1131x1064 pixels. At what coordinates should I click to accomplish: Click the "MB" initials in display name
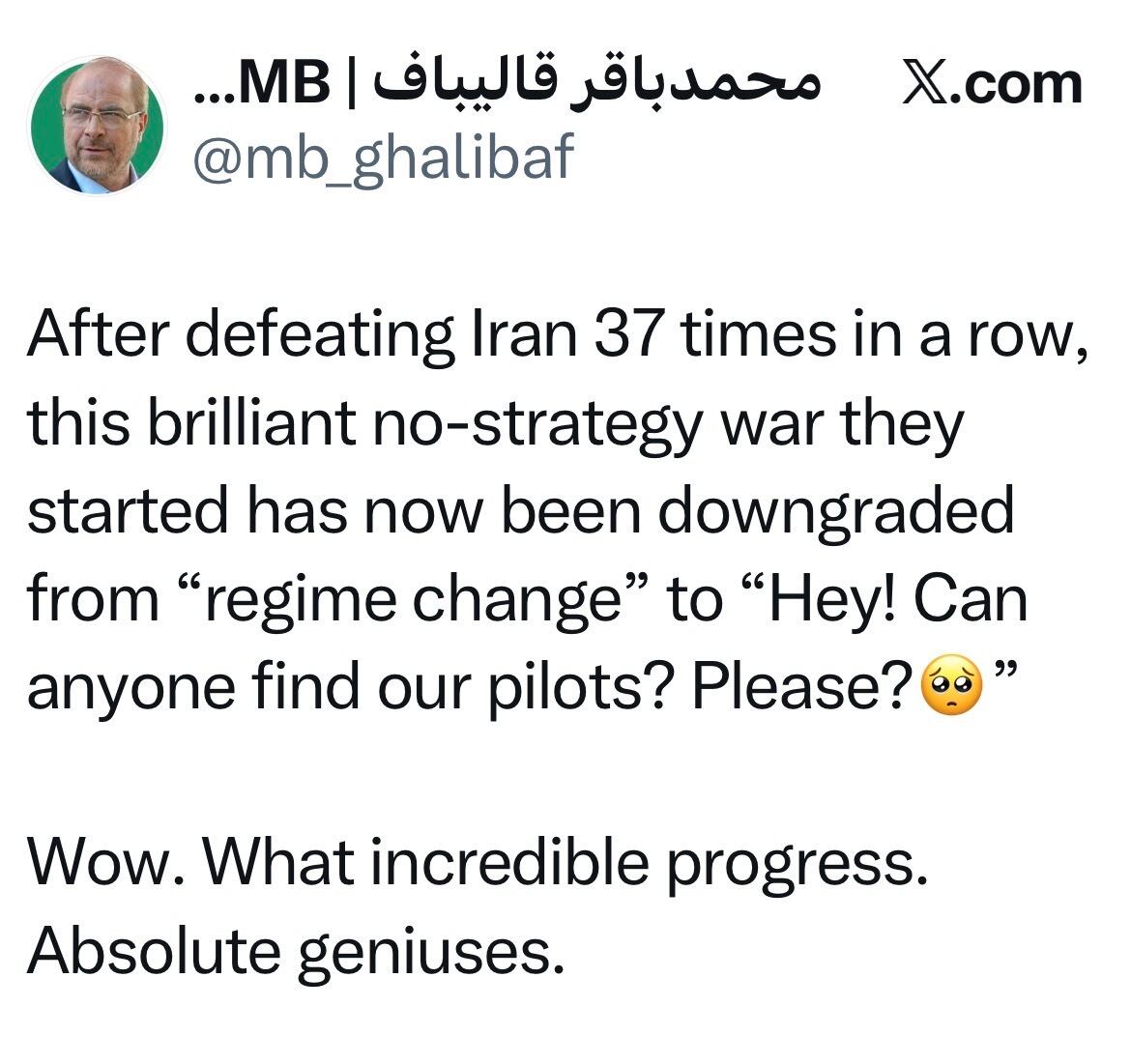(283, 86)
